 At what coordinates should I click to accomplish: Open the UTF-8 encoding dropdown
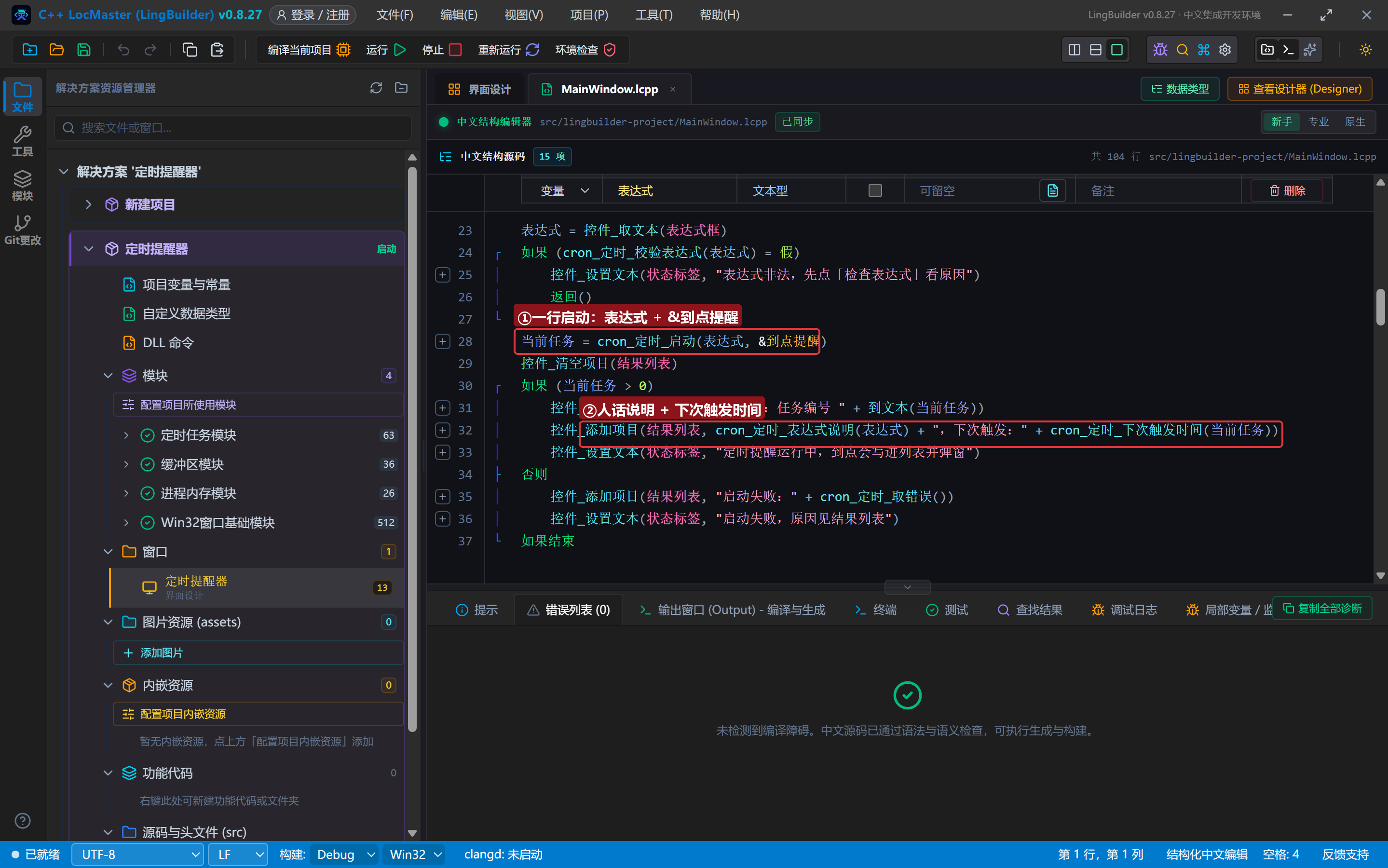138,855
